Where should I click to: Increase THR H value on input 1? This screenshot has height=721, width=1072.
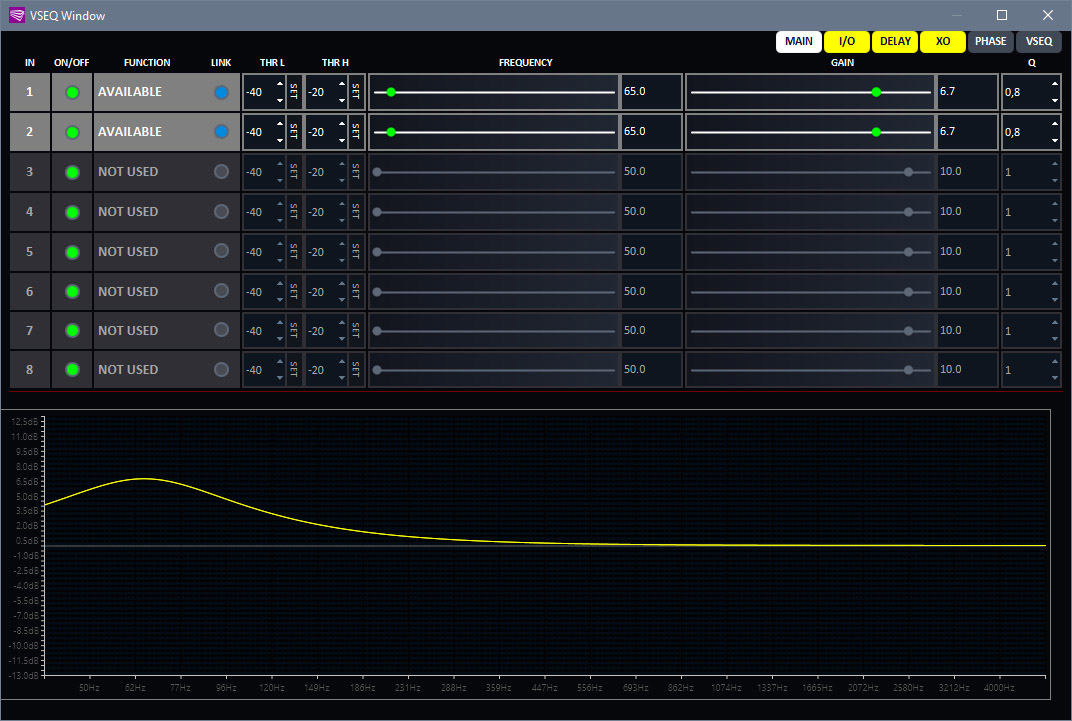point(342,84)
